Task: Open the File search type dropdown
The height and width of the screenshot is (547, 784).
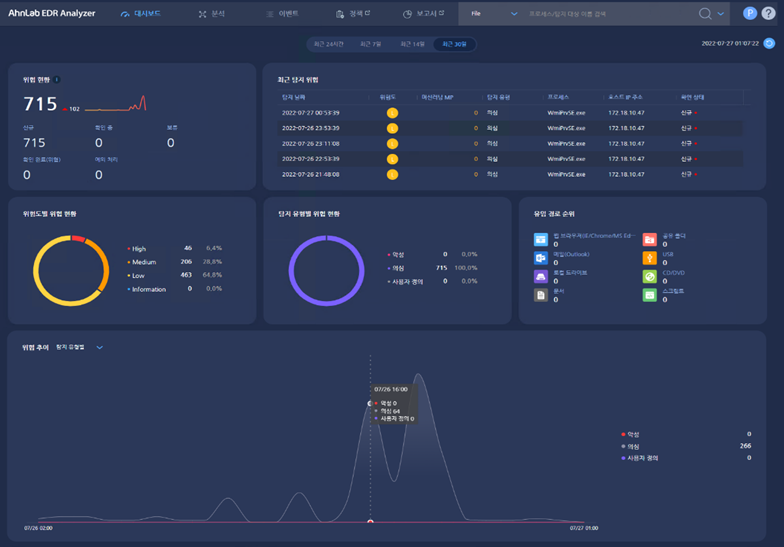Action: tap(494, 14)
